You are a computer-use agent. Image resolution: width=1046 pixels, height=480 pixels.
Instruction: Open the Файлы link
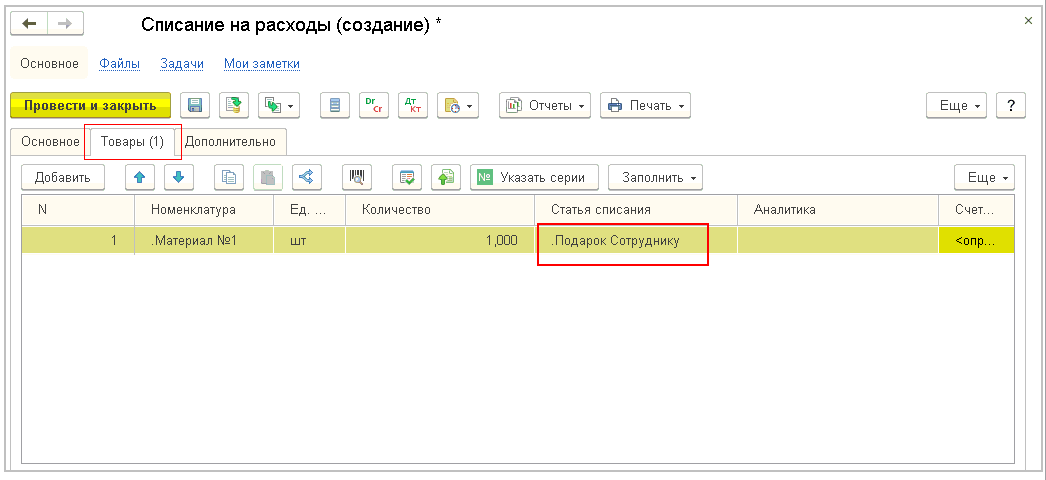[x=119, y=64]
